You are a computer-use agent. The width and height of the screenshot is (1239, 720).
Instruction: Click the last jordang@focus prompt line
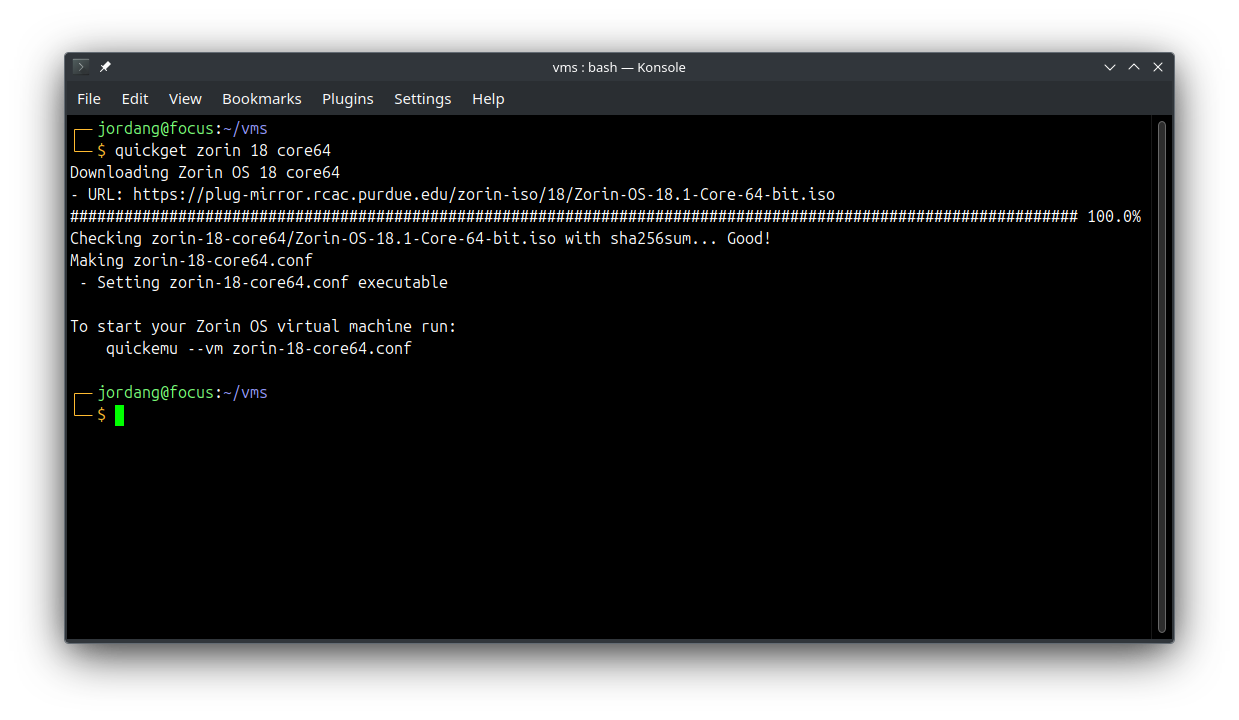click(183, 392)
